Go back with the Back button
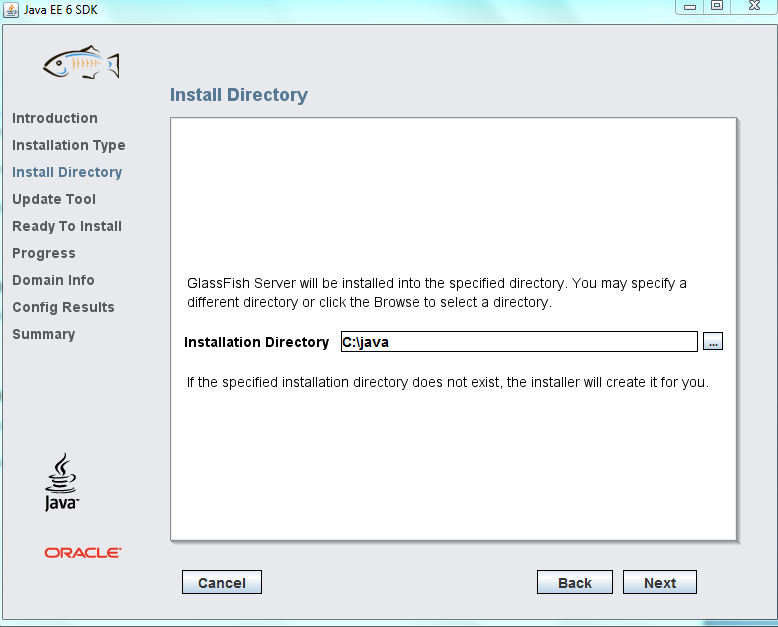The image size is (778, 627). pyautogui.click(x=575, y=582)
